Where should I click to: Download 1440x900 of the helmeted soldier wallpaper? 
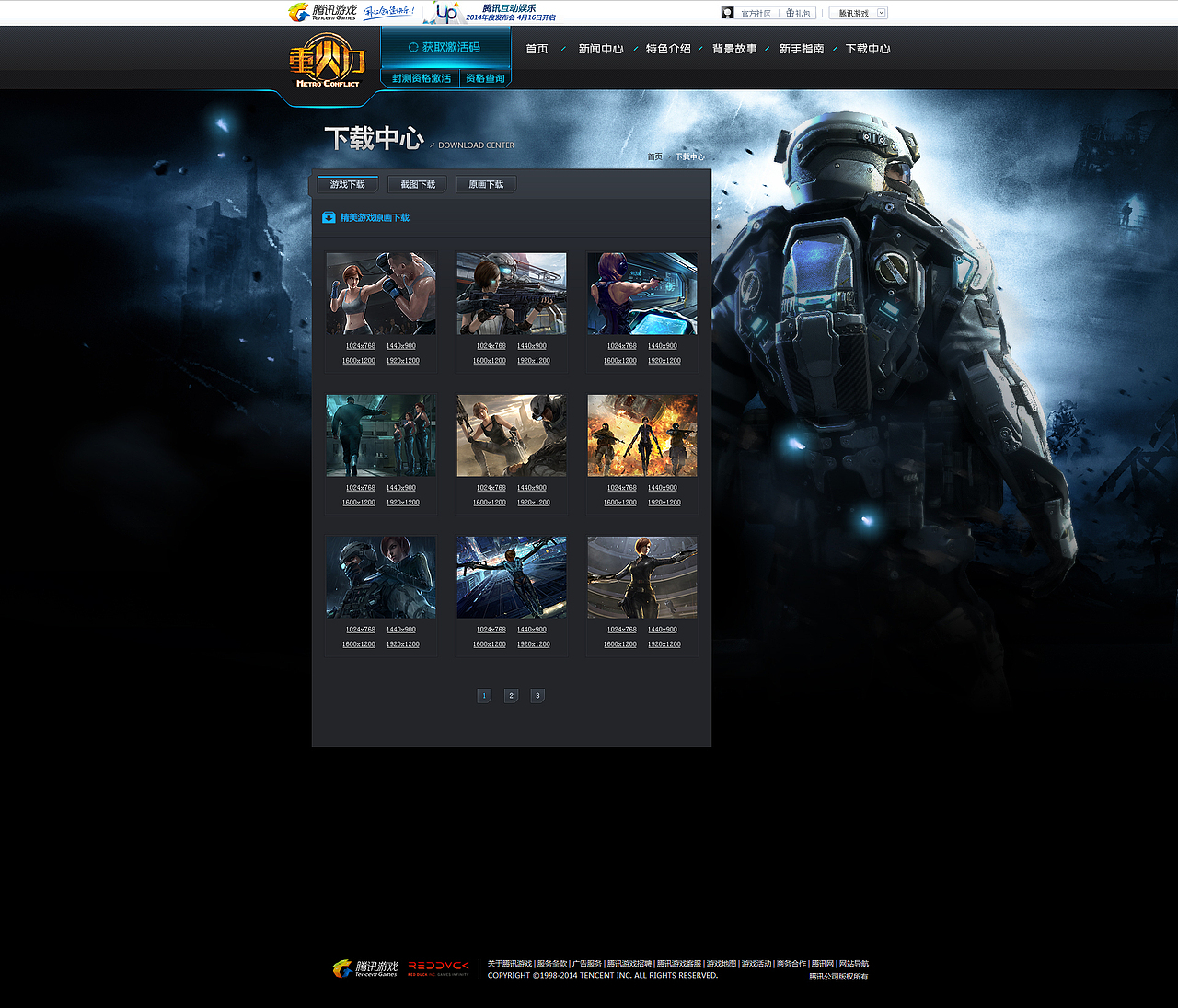401,630
